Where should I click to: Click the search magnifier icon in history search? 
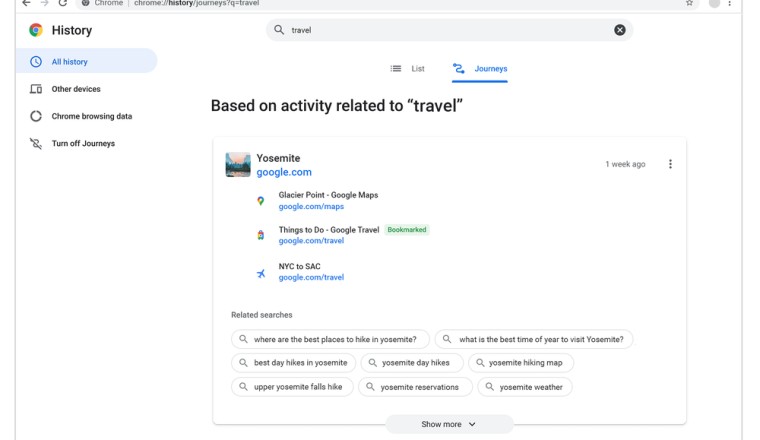click(279, 30)
